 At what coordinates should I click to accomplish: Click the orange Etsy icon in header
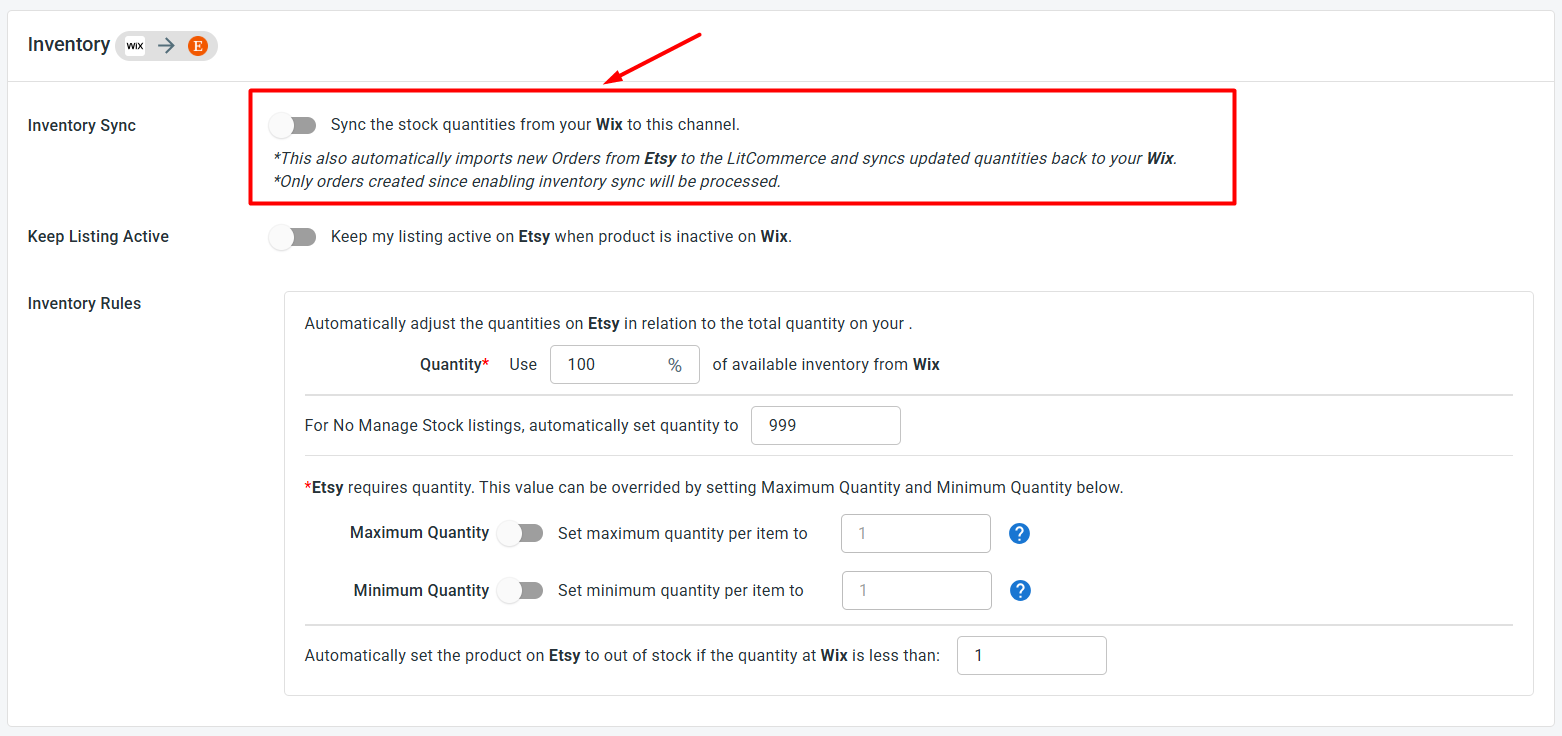[198, 45]
